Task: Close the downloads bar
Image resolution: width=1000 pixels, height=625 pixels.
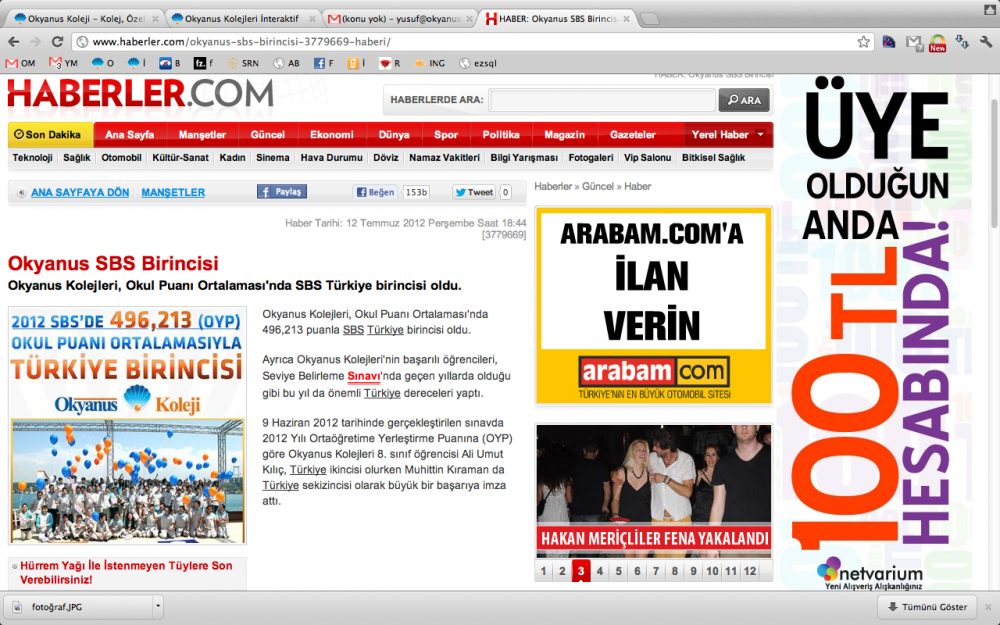Action: [988, 607]
